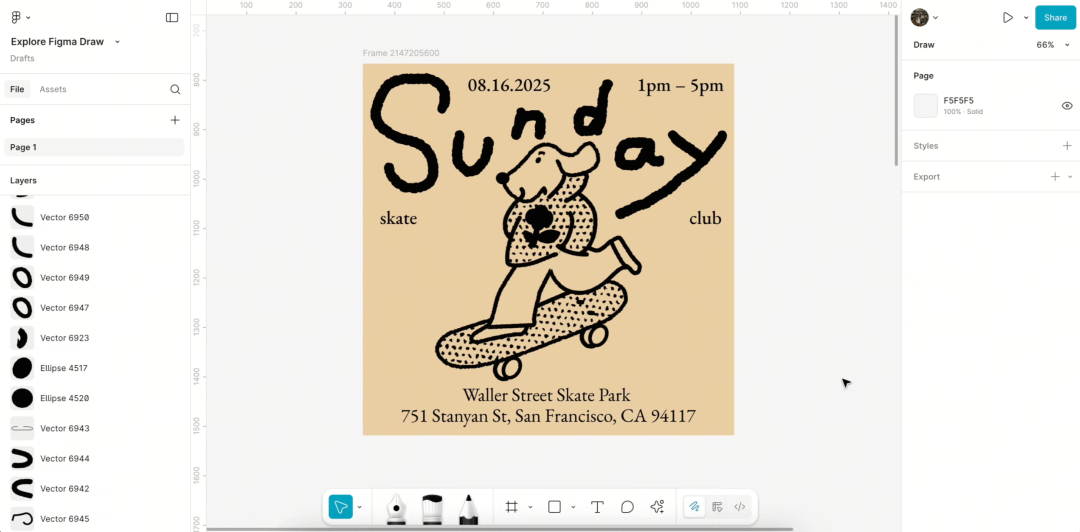Switch to Draw mode in toolbar
Image resolution: width=1080 pixels, height=532 pixels.
click(x=694, y=507)
